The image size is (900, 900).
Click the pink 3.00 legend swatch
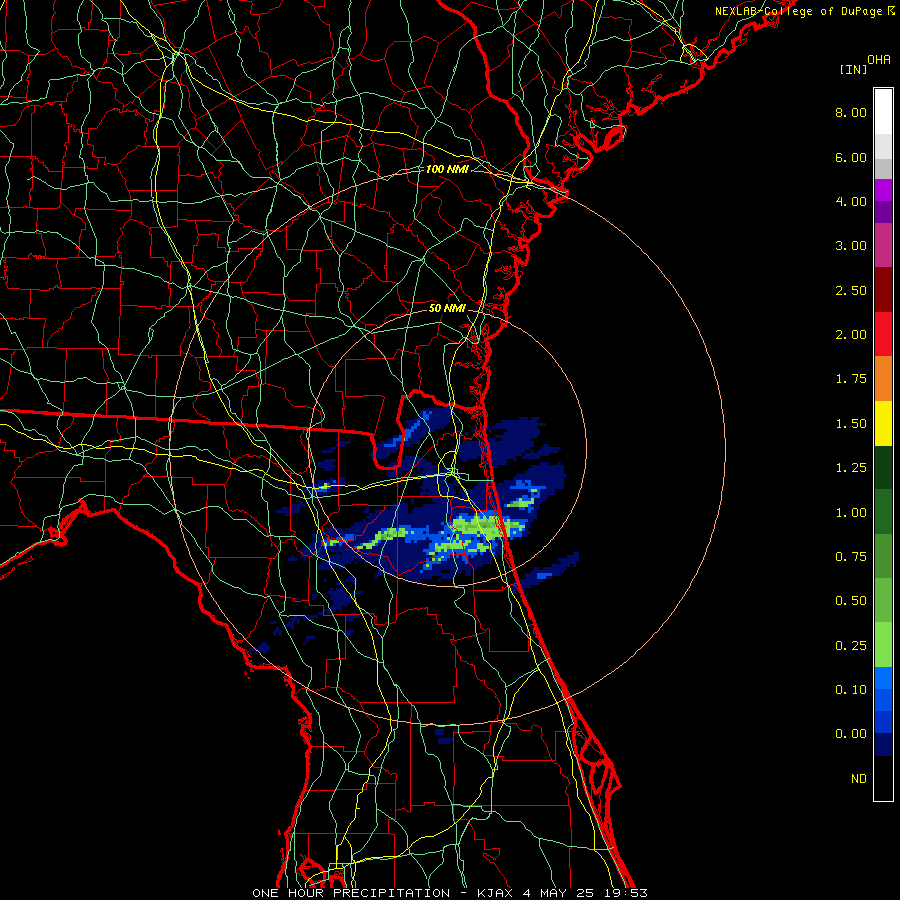click(x=883, y=245)
